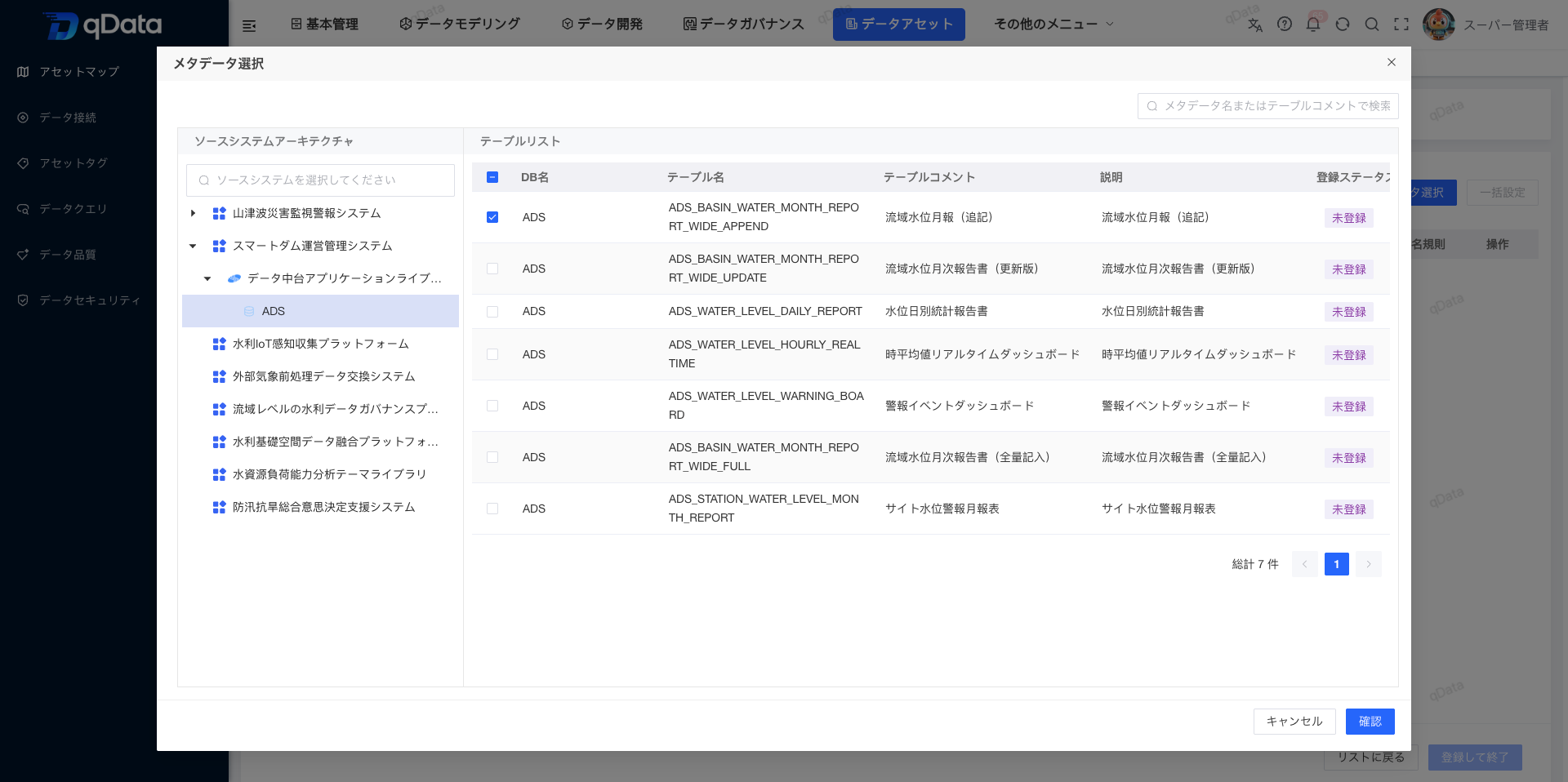Click the テーブル名 column header
1568x782 pixels.
pyautogui.click(x=696, y=177)
